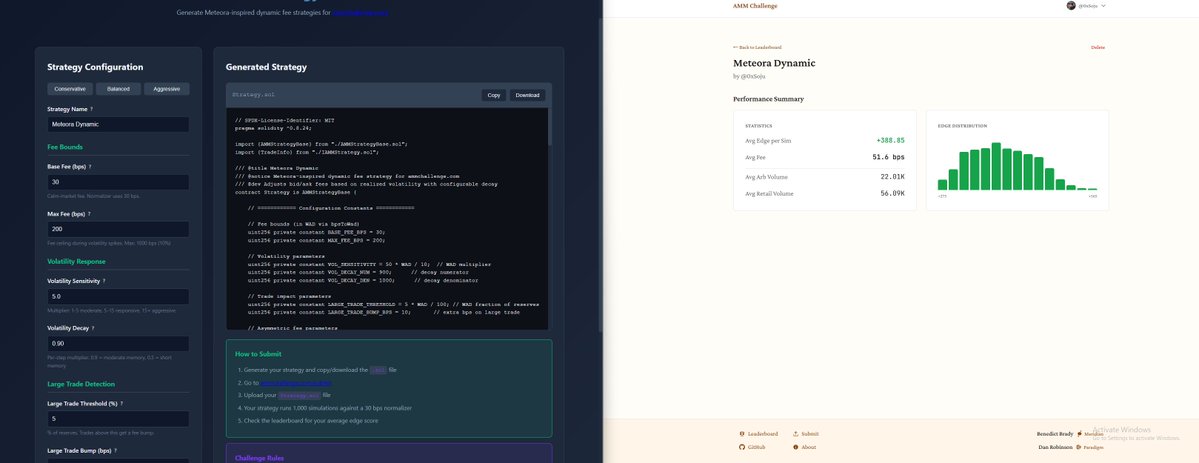The image size is (1199, 463).
Task: Open the Volatility Sensitivity help icon
Action: click(104, 281)
